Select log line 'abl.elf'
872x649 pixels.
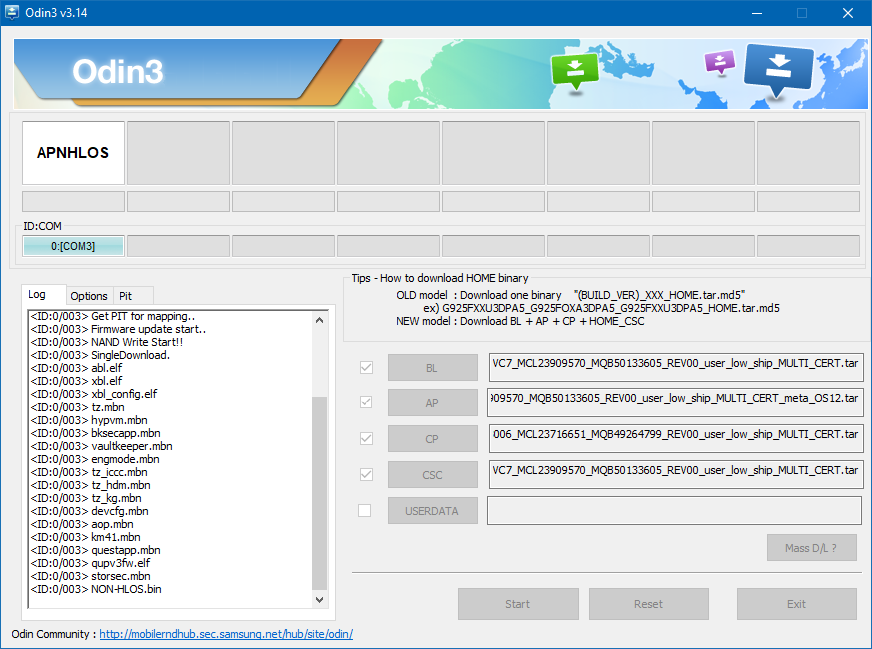tap(76, 368)
